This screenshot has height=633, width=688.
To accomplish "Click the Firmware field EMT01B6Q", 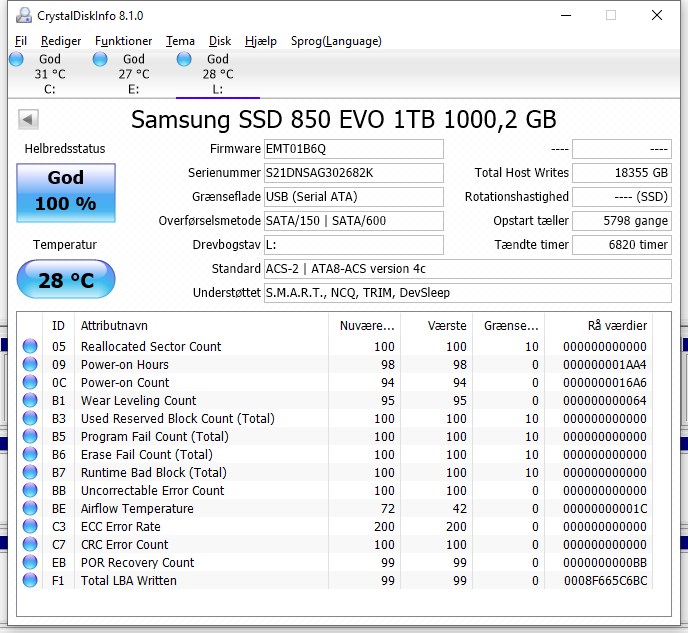I will [354, 149].
